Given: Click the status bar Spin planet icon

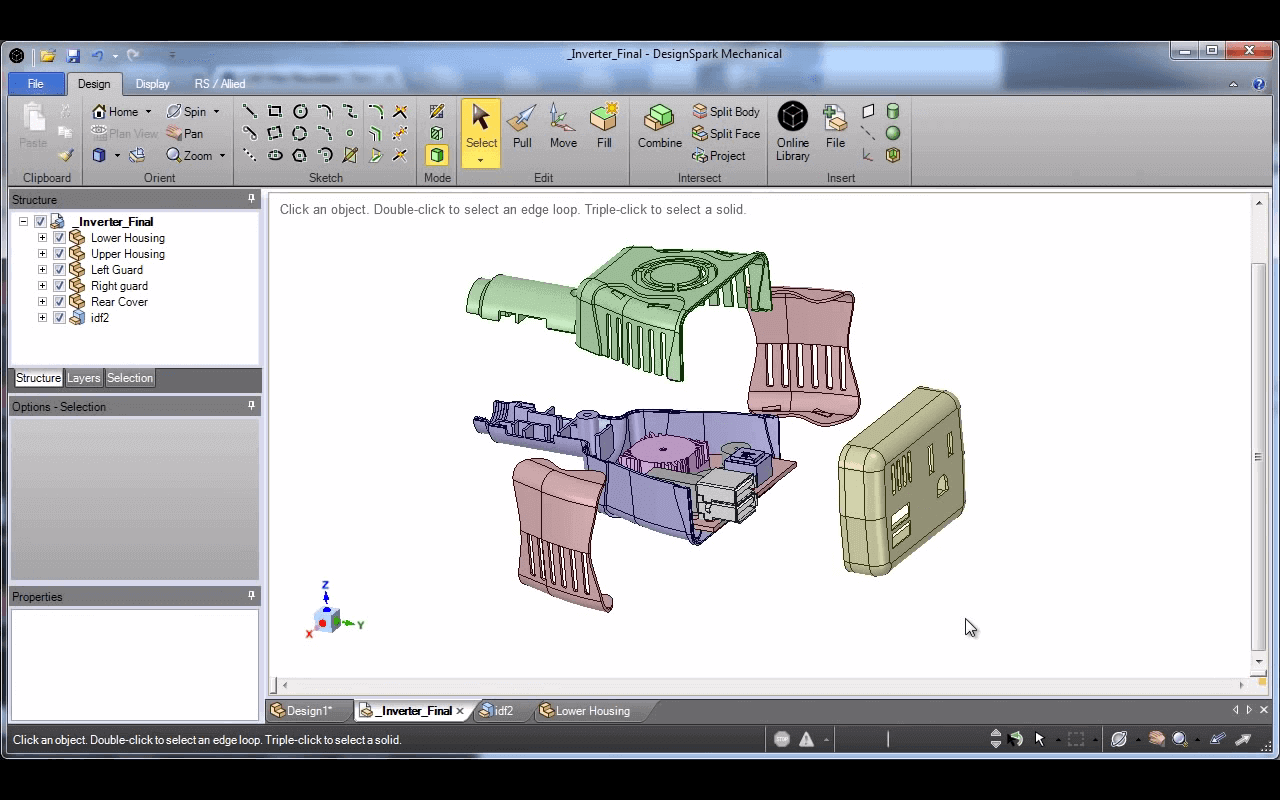Looking at the screenshot, I should coord(1119,739).
